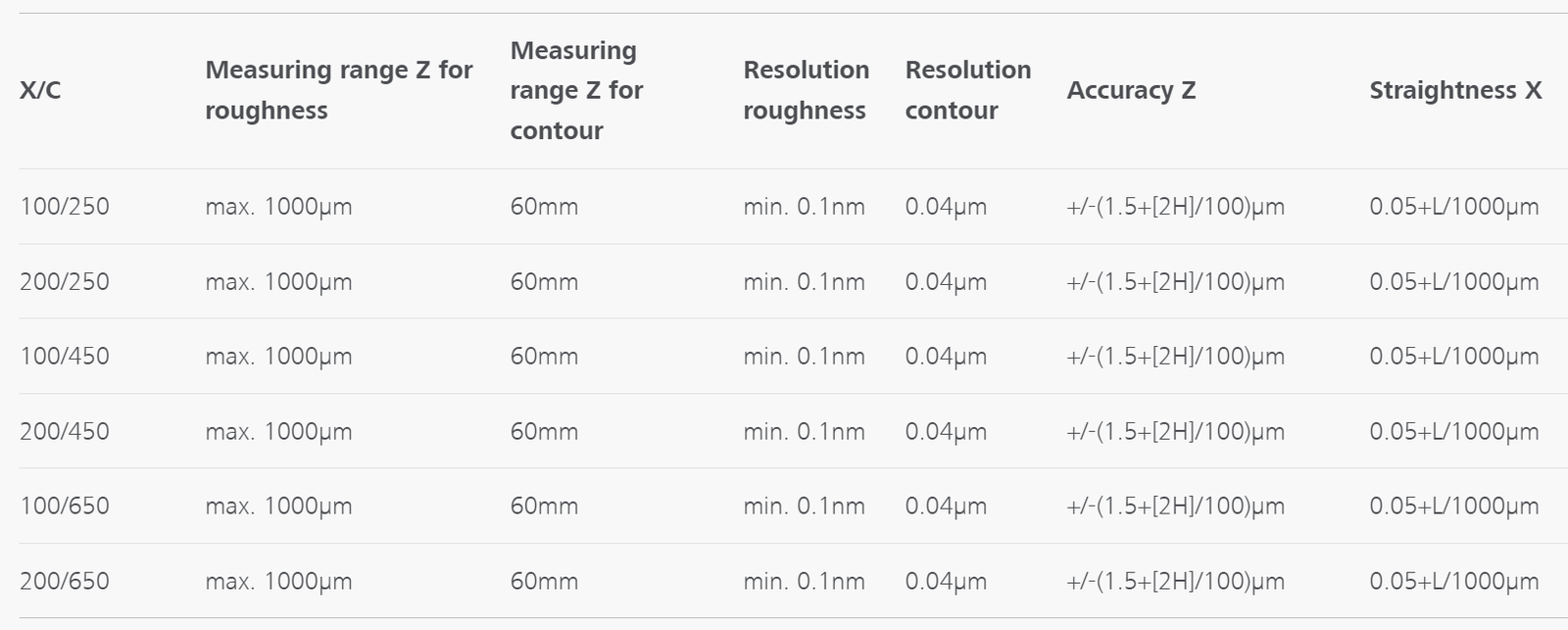Select the 100/450 row label
This screenshot has width=1568, height=630.
65,357
